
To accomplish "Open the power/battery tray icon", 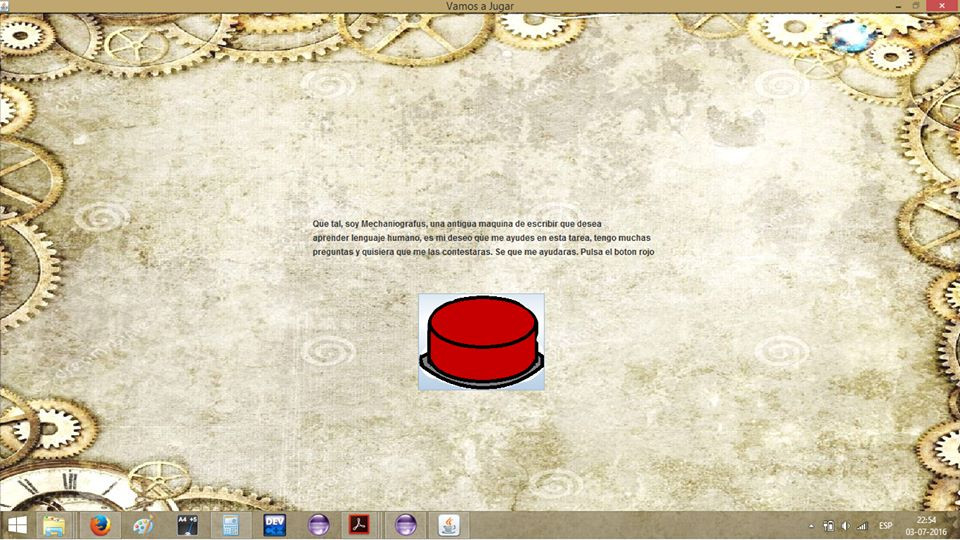I will coord(828,526).
